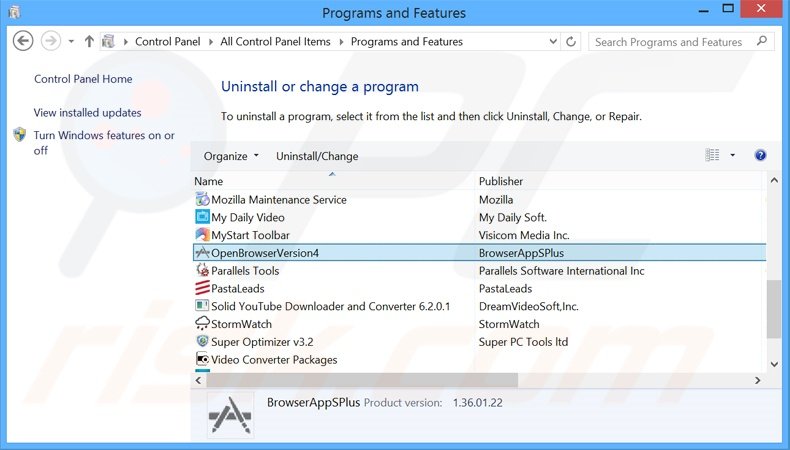Click the Control Panel icon in address bar
The image size is (790, 450).
[108, 41]
